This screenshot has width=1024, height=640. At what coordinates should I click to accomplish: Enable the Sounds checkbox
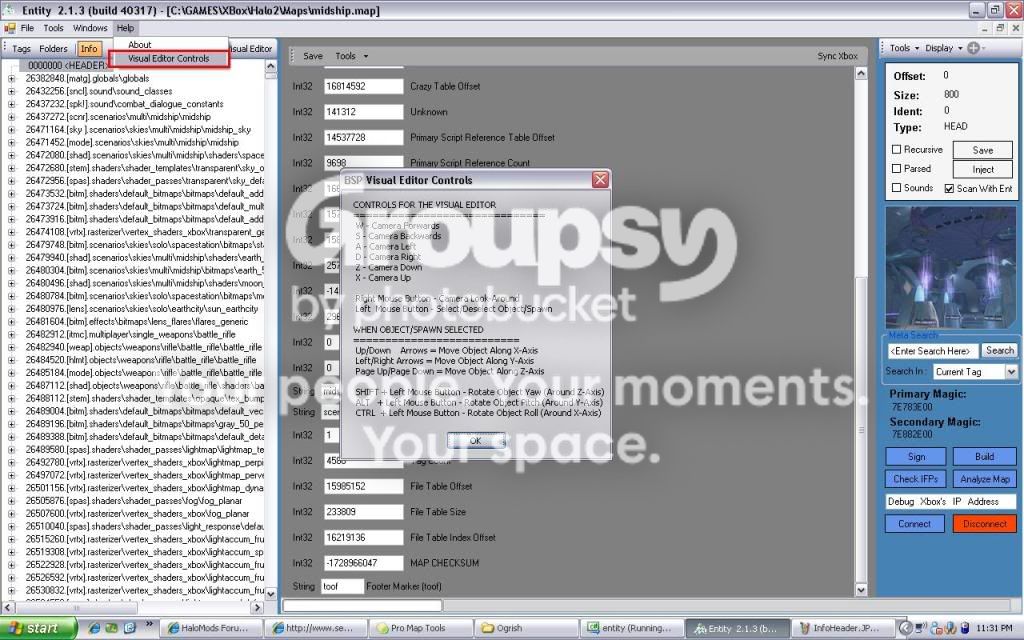[897, 187]
